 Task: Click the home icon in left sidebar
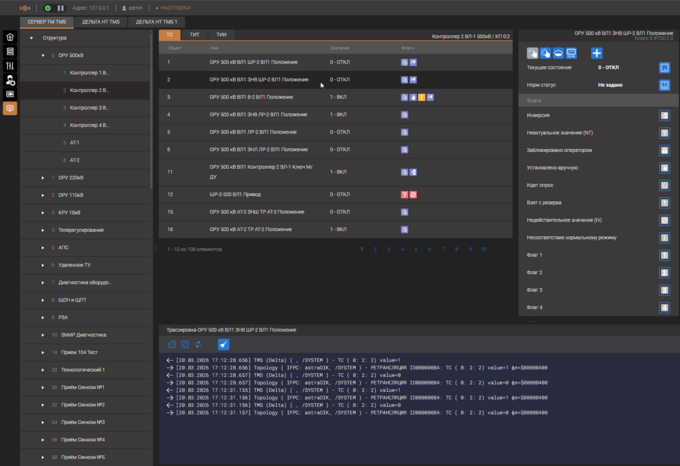tap(10, 37)
